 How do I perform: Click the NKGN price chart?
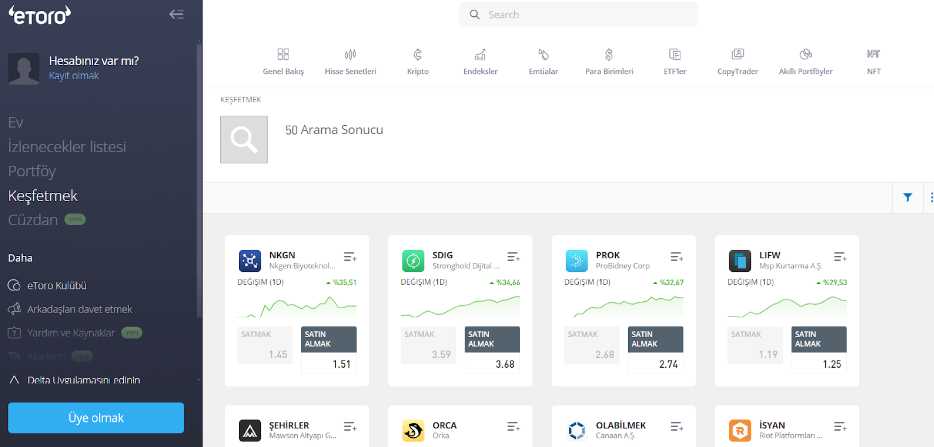297,306
